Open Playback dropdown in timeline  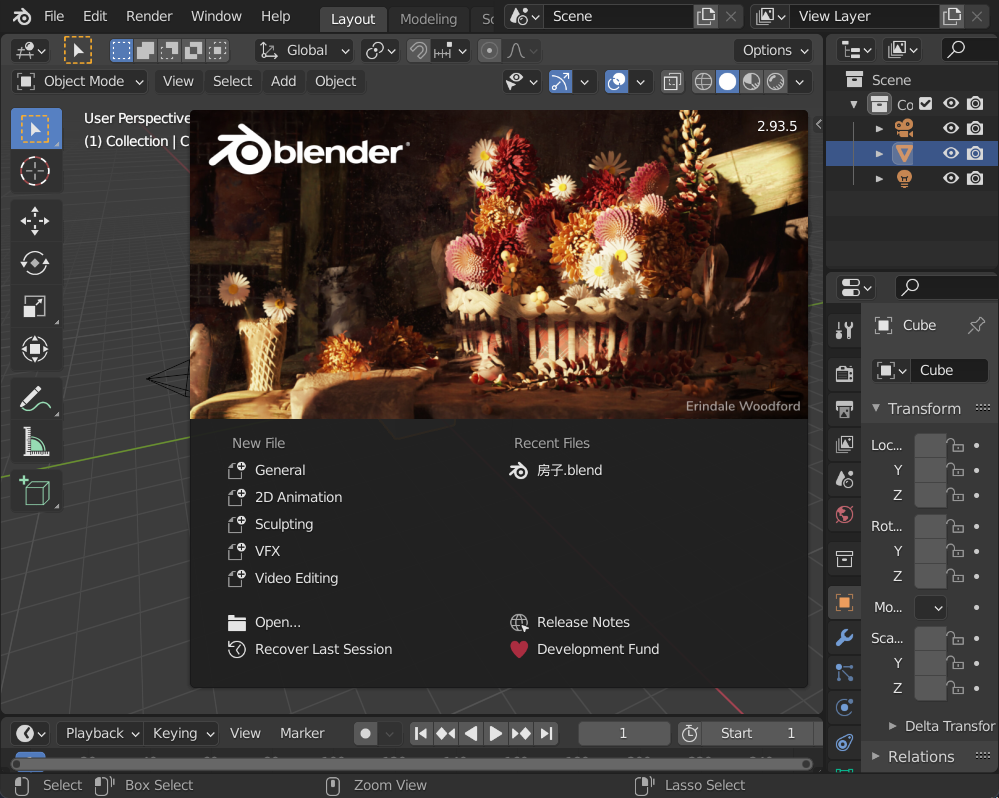100,734
